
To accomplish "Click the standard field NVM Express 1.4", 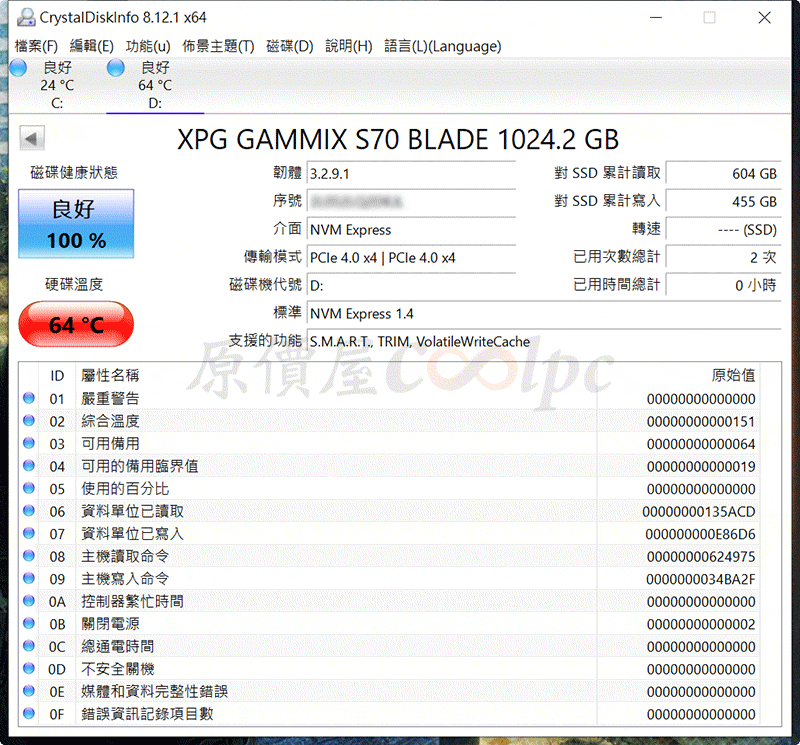I will [x=544, y=313].
